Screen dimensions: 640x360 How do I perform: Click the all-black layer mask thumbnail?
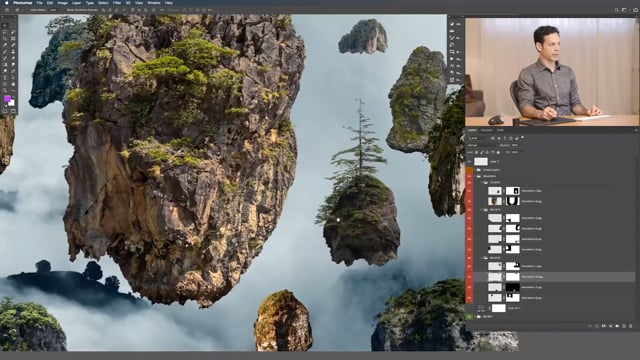pyautogui.click(x=513, y=287)
